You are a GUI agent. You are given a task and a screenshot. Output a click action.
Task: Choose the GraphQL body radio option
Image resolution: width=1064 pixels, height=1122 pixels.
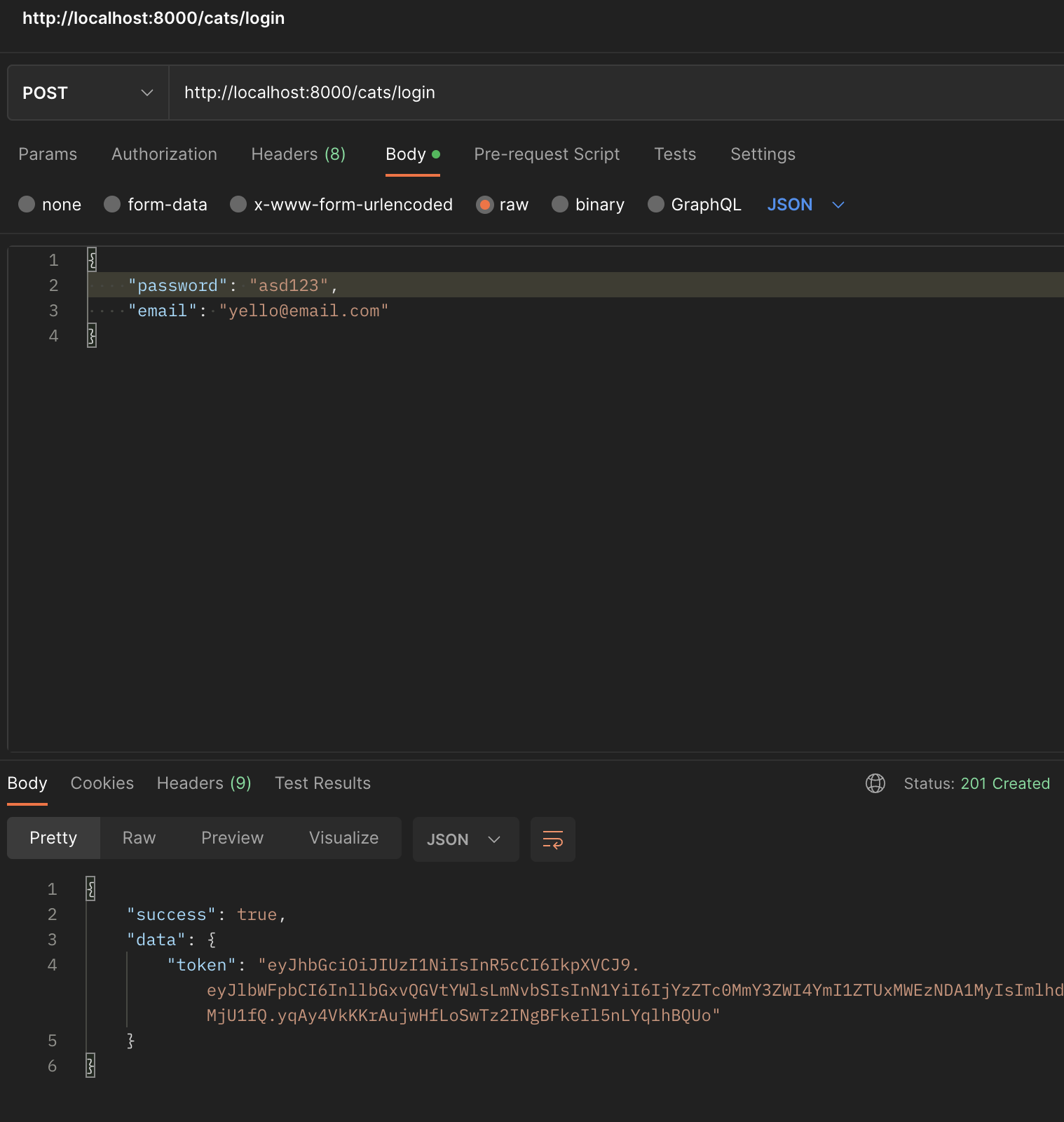point(656,204)
